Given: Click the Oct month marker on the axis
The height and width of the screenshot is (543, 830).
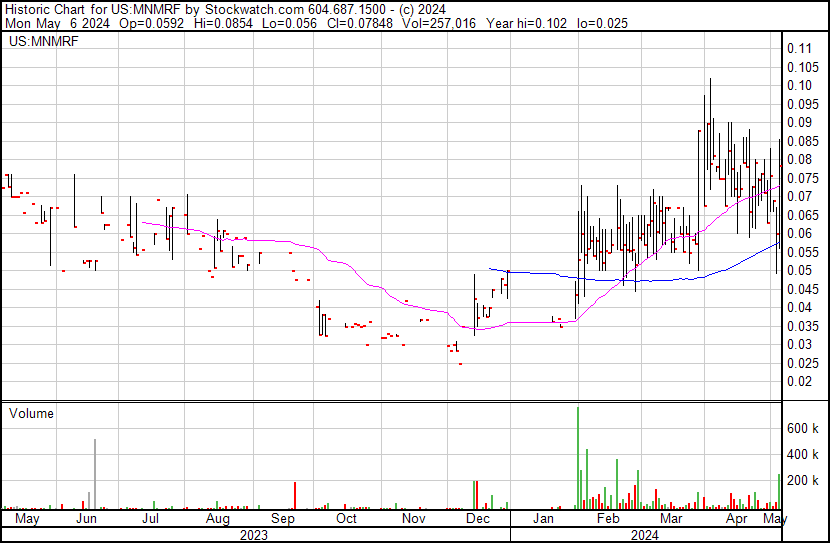Looking at the screenshot, I should 346,520.
